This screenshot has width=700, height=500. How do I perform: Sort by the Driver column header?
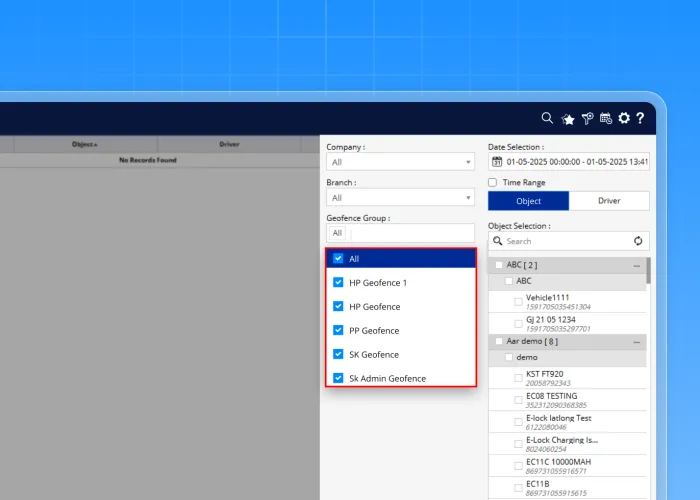point(229,144)
